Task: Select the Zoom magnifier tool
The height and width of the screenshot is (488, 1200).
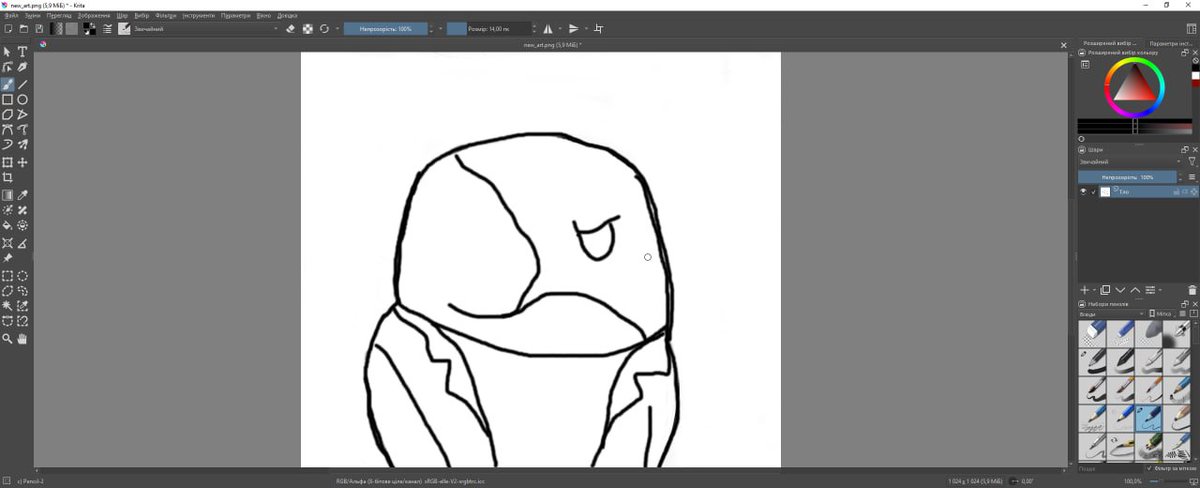Action: coord(8,339)
